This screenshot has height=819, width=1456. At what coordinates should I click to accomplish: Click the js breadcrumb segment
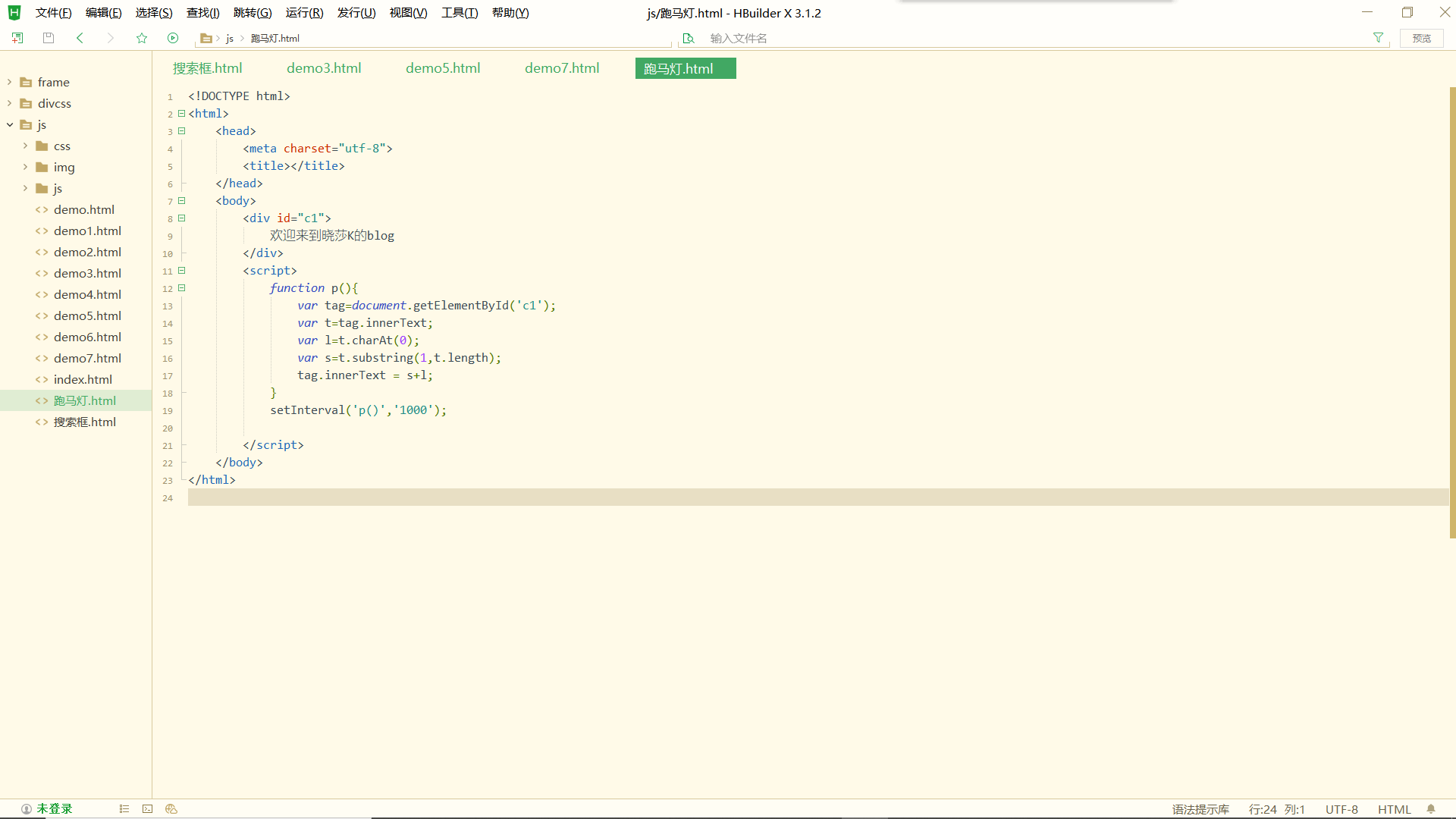click(x=230, y=39)
